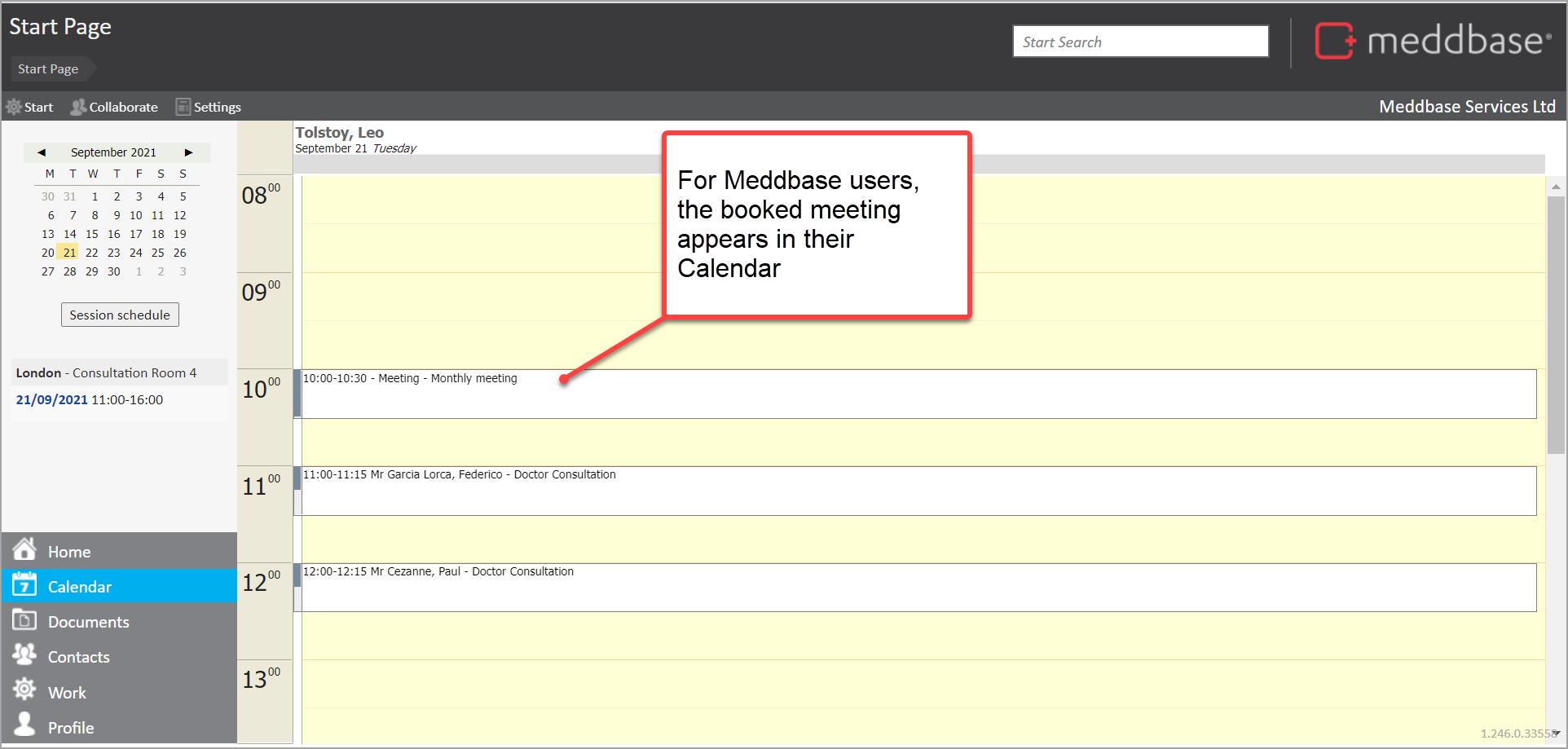Click the Work gear icon
The image size is (1568, 749).
pos(24,691)
